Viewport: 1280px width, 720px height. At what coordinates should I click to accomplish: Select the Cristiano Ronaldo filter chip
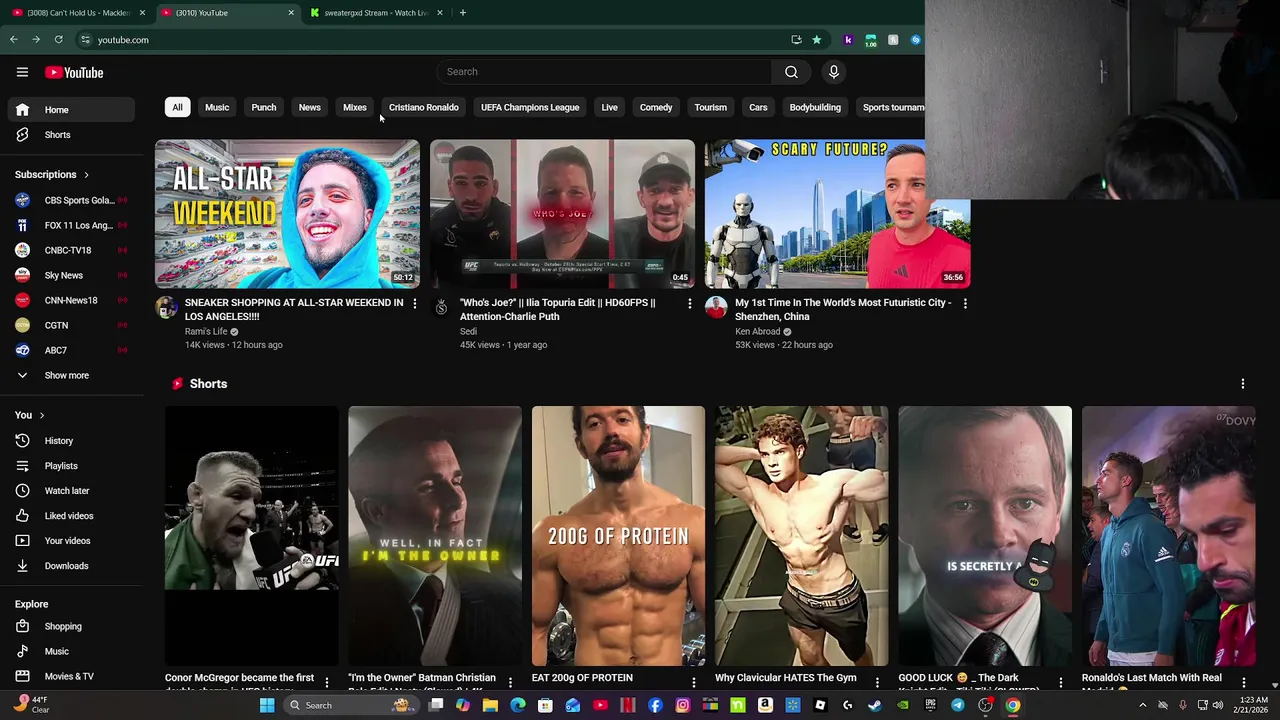pyautogui.click(x=424, y=107)
